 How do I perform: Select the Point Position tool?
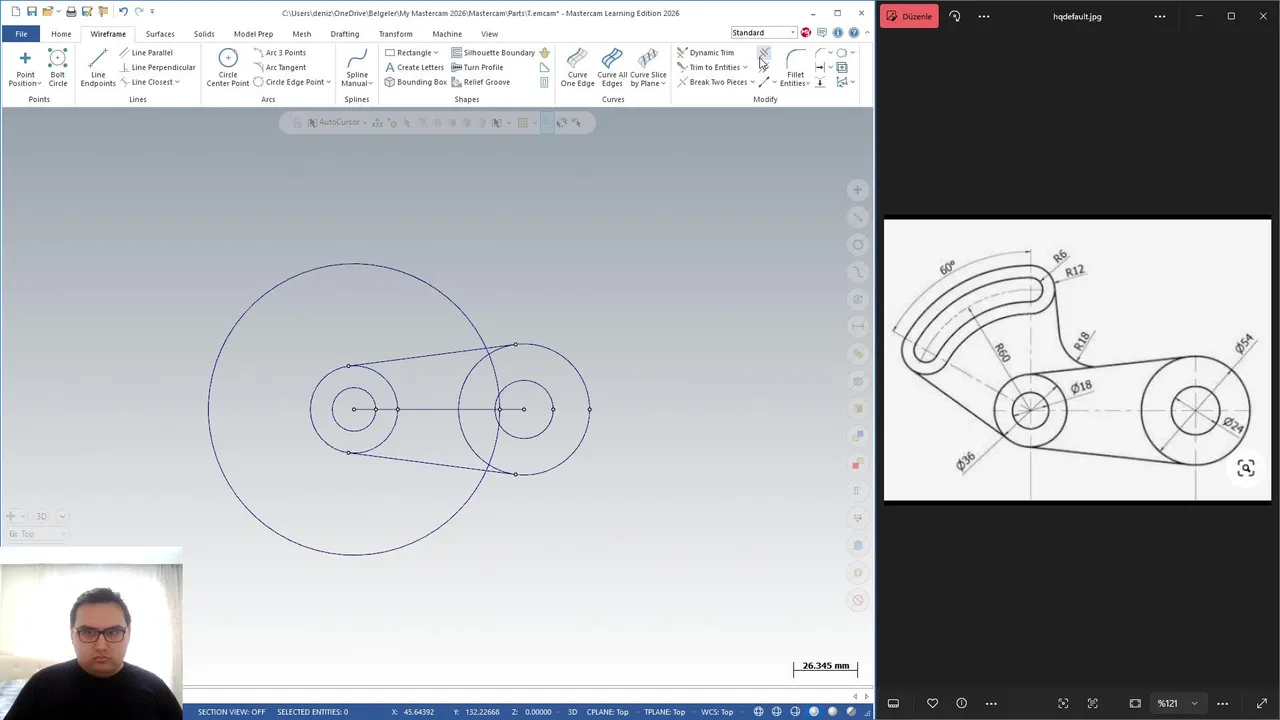(x=25, y=67)
